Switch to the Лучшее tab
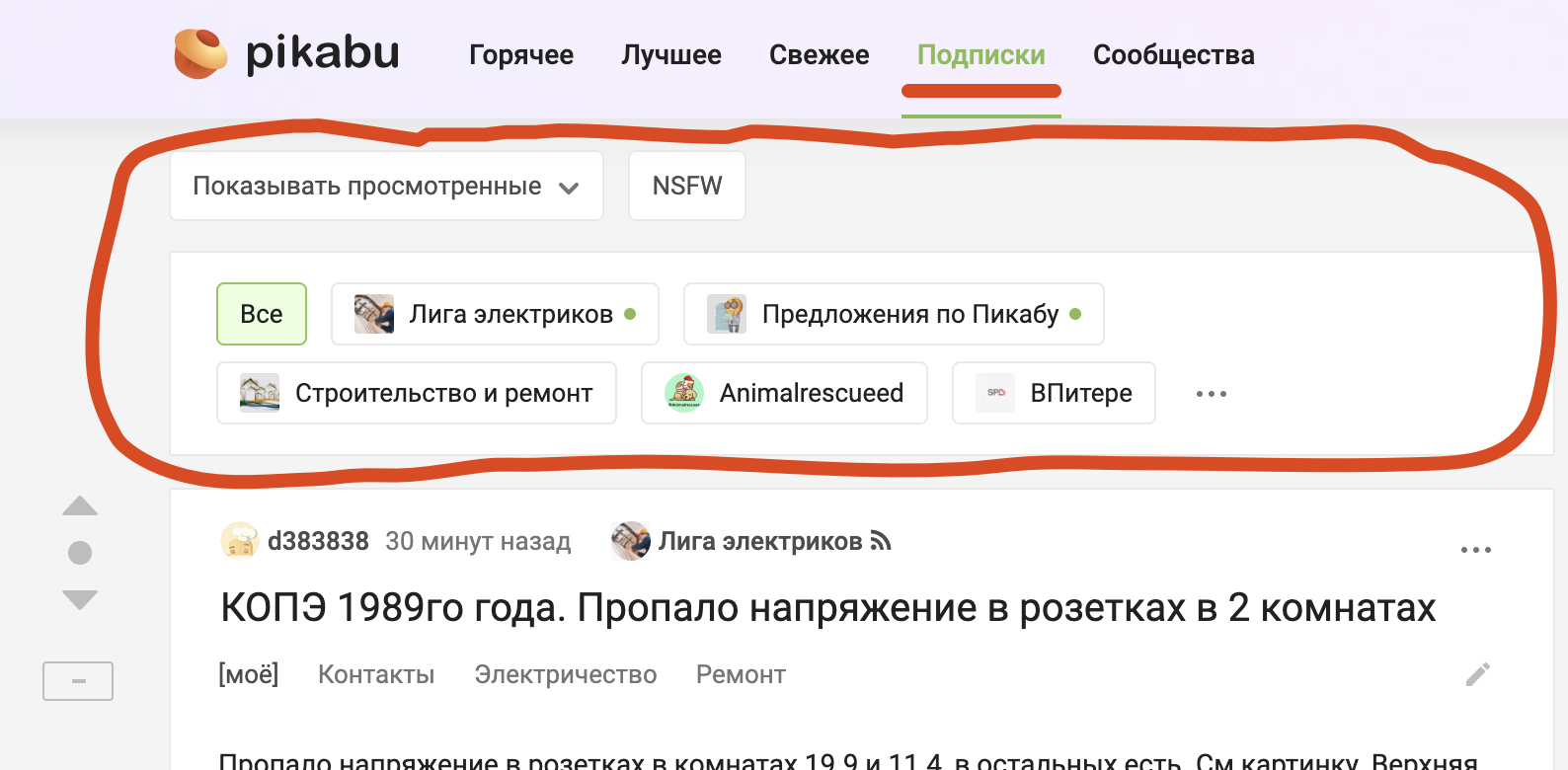The height and width of the screenshot is (770, 1568). click(671, 55)
